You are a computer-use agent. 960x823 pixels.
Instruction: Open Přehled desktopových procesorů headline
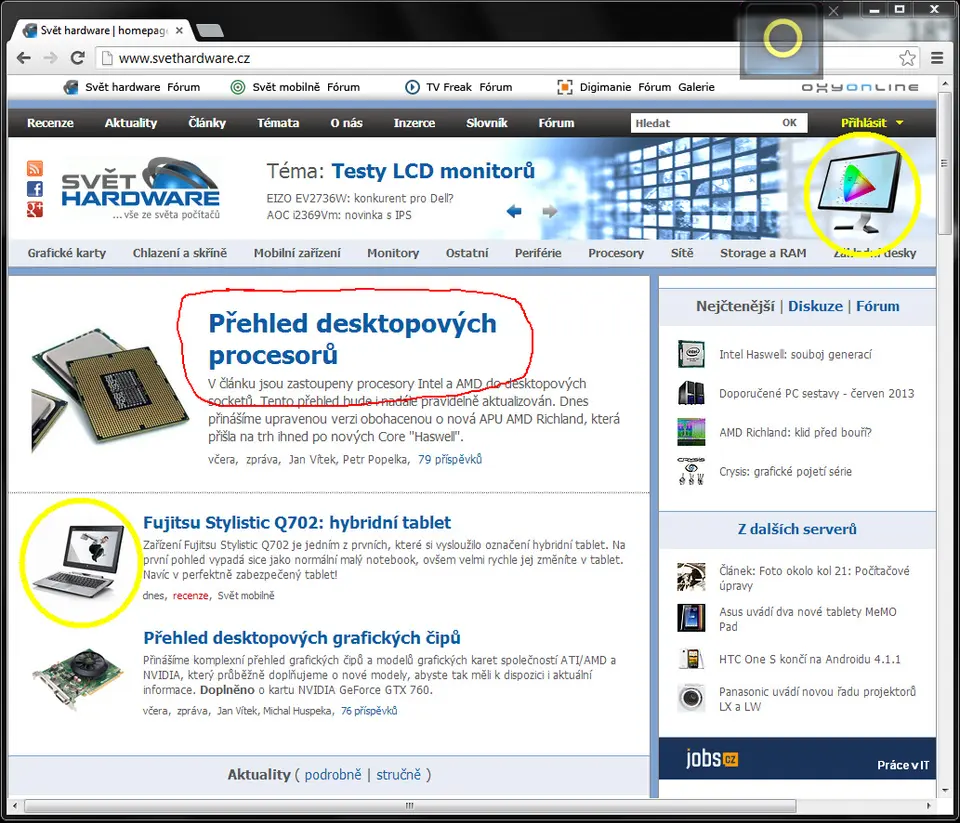click(353, 339)
